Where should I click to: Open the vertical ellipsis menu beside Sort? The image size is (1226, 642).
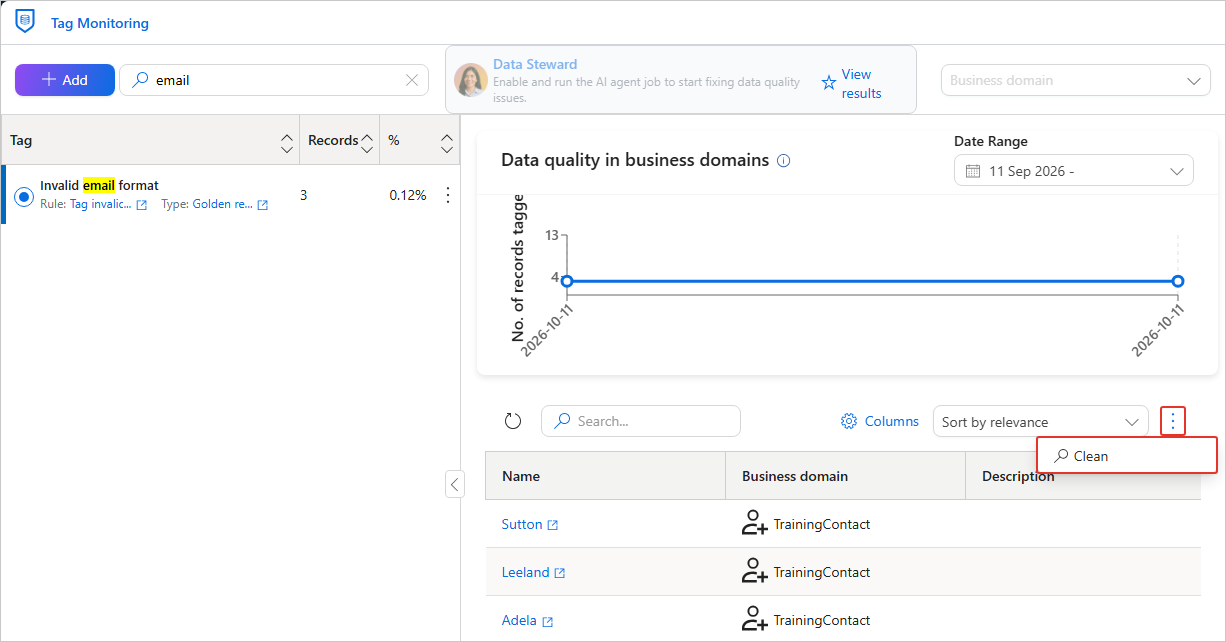coord(1173,421)
